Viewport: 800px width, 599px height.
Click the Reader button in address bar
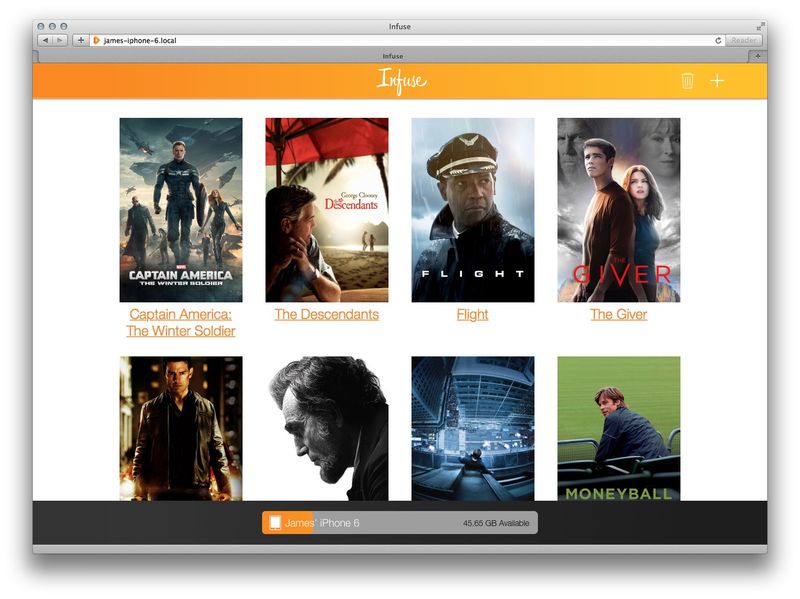(743, 40)
